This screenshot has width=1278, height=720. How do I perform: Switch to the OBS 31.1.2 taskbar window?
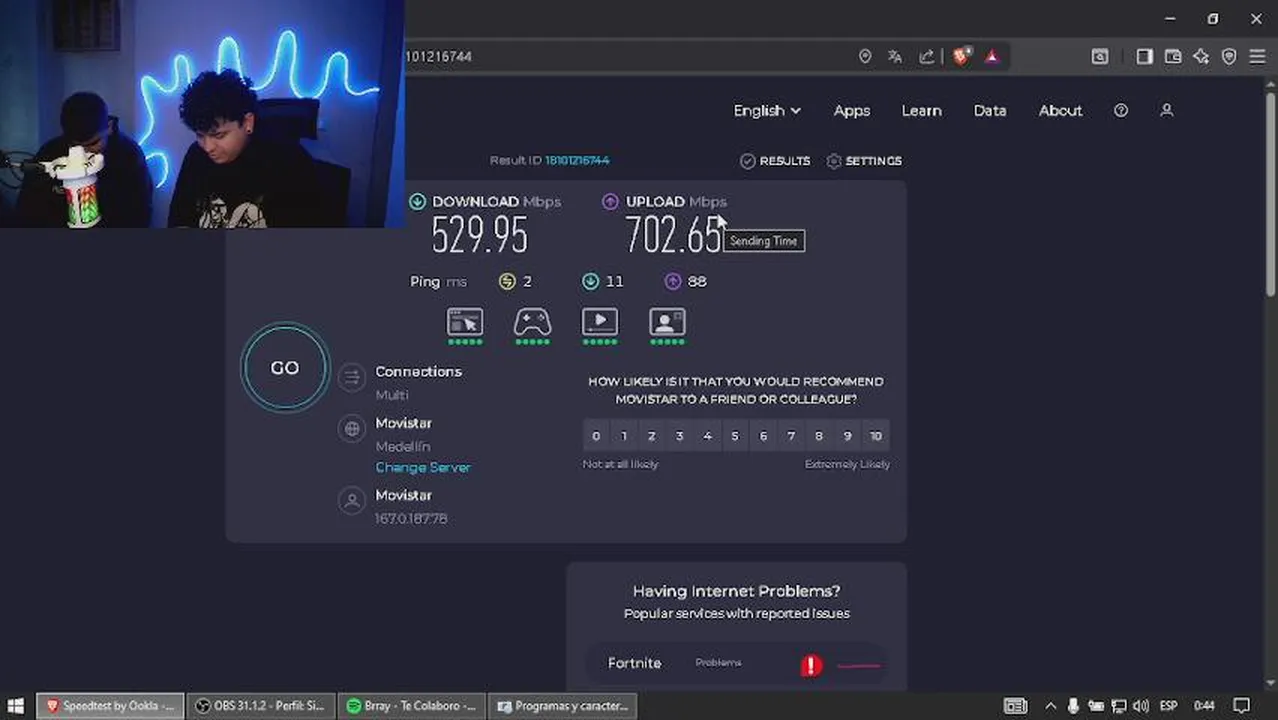click(x=261, y=706)
